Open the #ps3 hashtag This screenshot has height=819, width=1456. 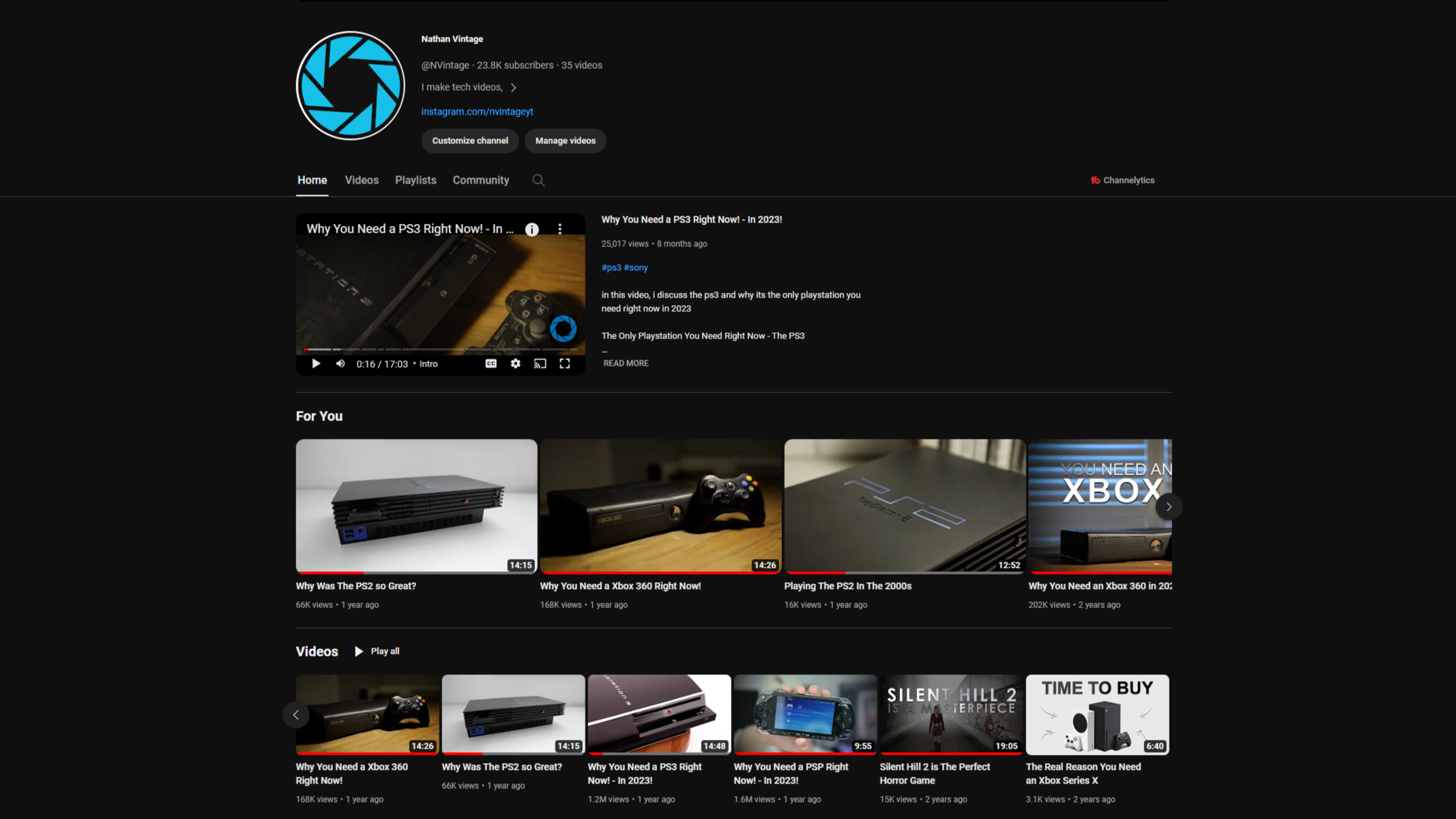pos(611,268)
